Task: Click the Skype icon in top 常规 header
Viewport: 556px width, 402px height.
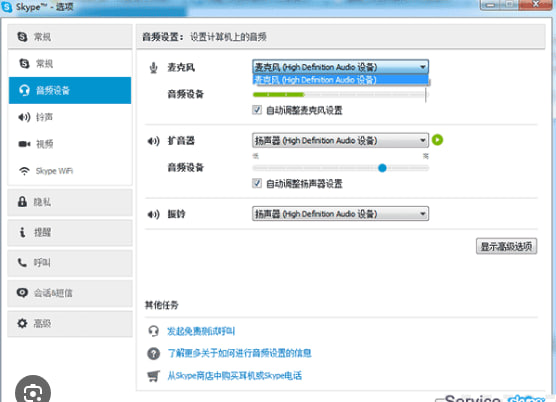Action: click(x=22, y=37)
